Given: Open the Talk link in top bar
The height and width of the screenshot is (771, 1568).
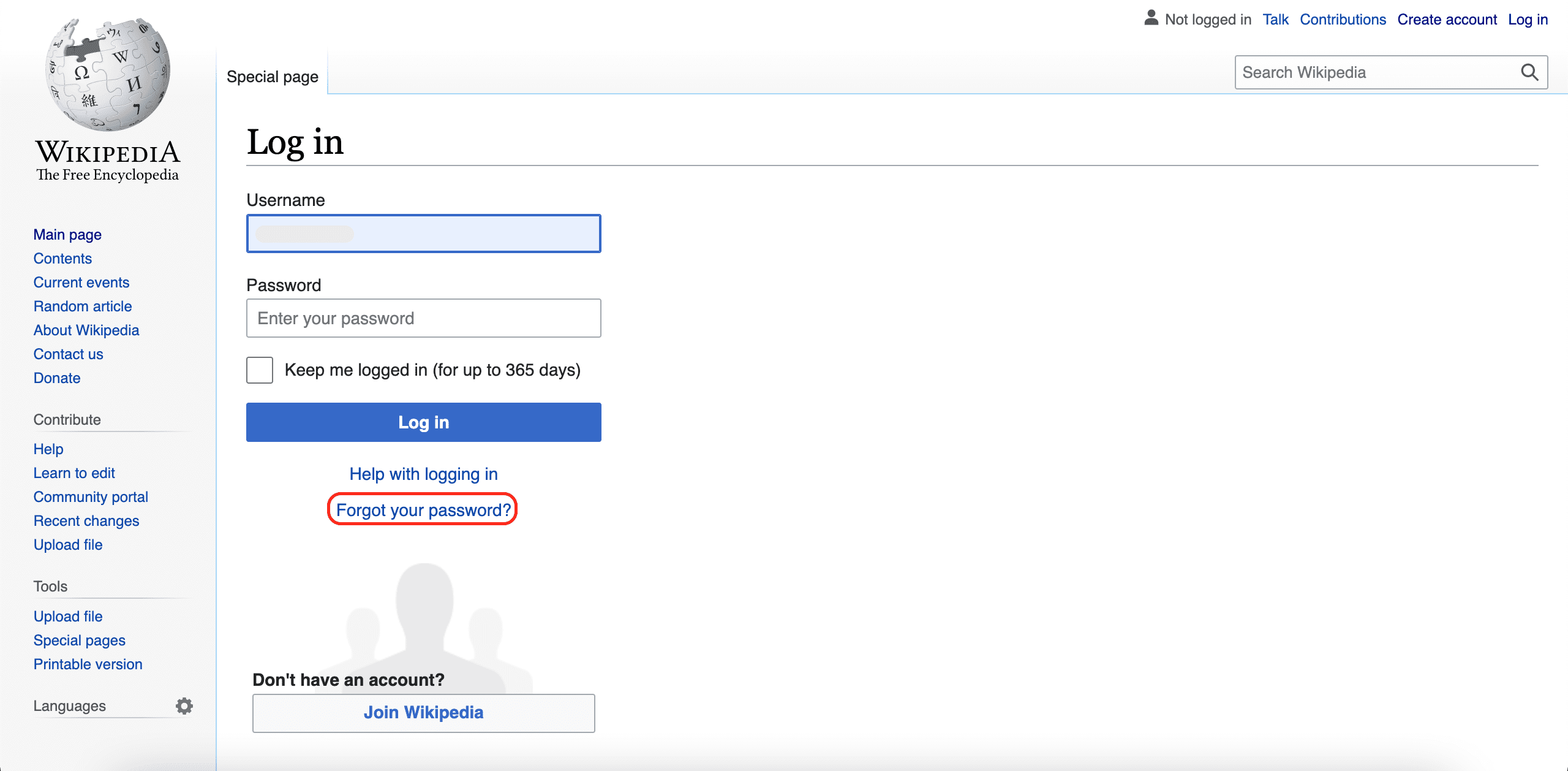Looking at the screenshot, I should [1275, 20].
